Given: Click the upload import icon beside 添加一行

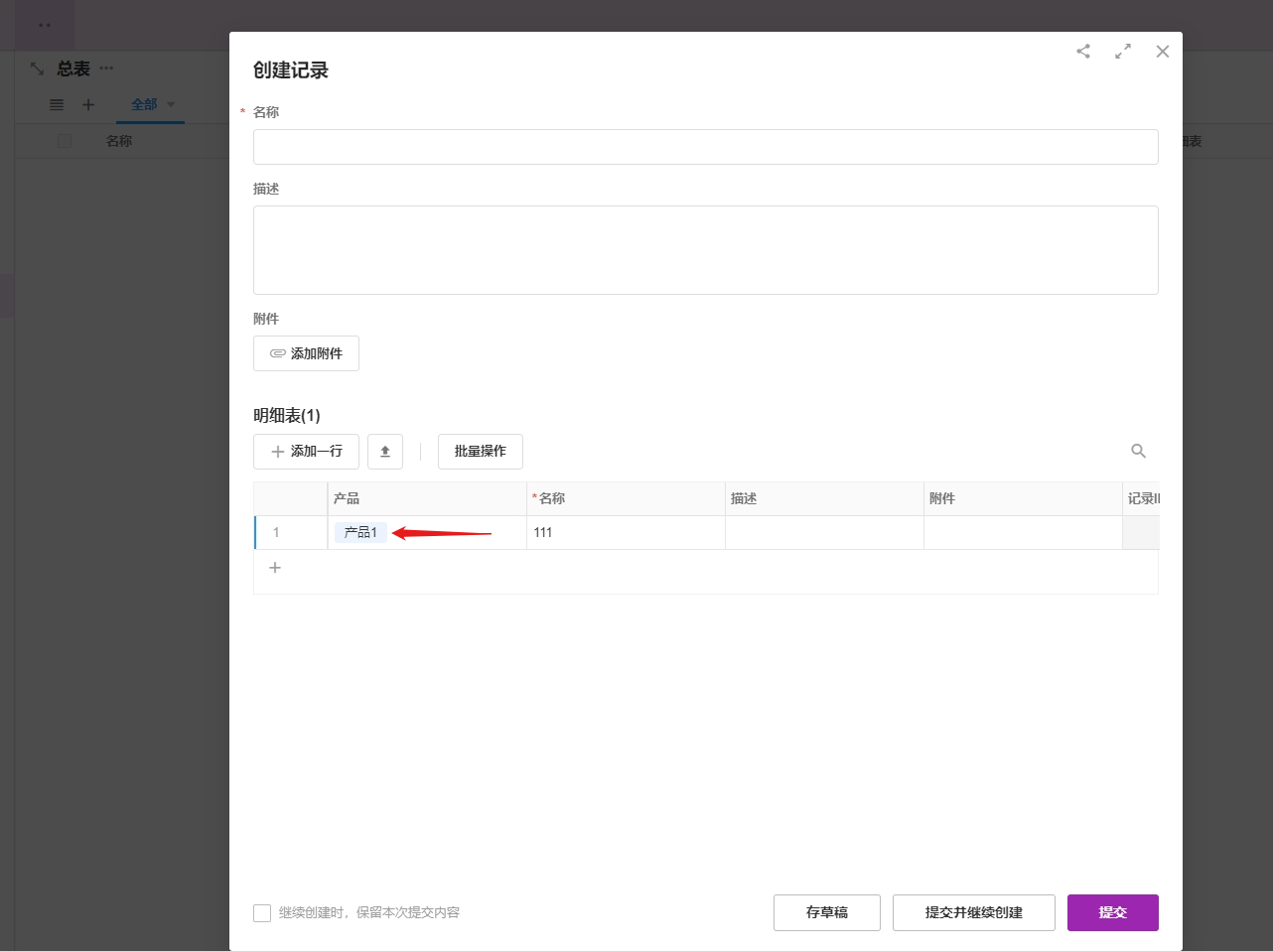Looking at the screenshot, I should (x=385, y=452).
